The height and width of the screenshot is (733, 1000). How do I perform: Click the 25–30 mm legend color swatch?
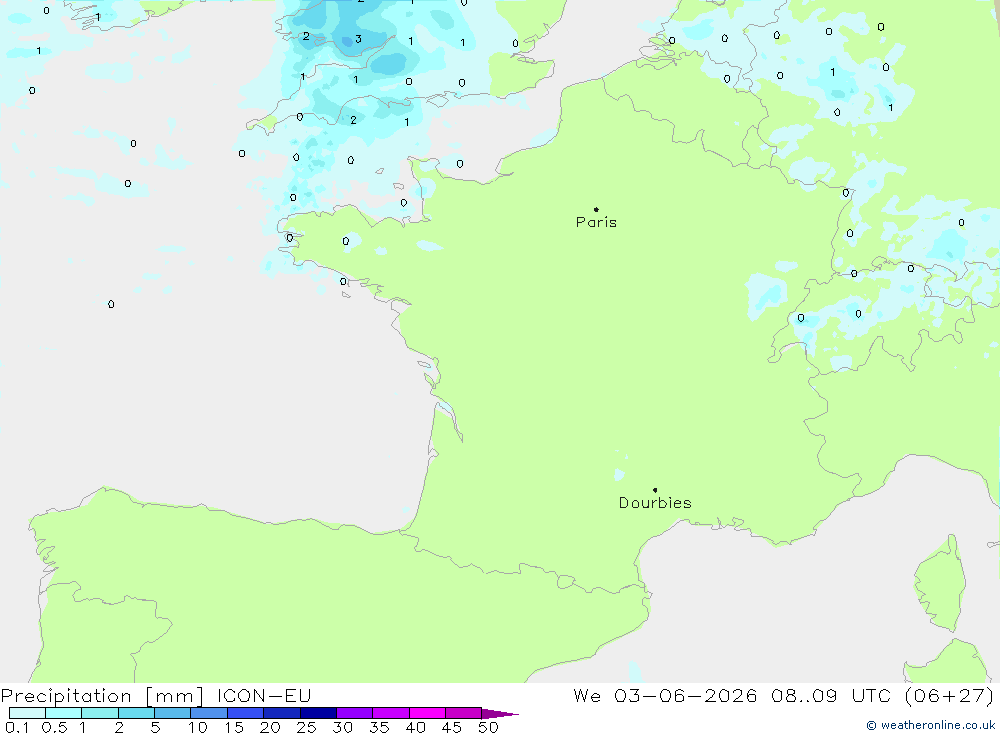pyautogui.click(x=318, y=713)
